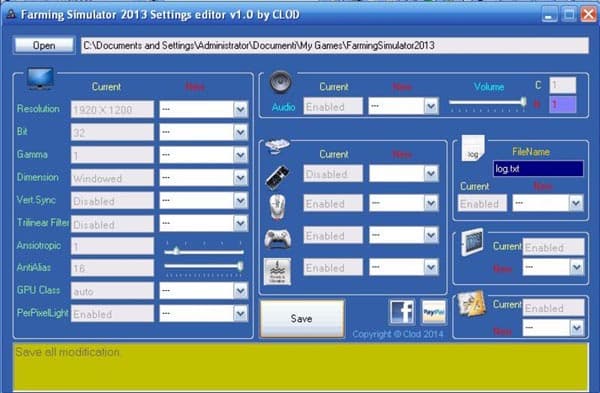Click the current volume C value field
This screenshot has height=393, width=600.
tap(562, 85)
